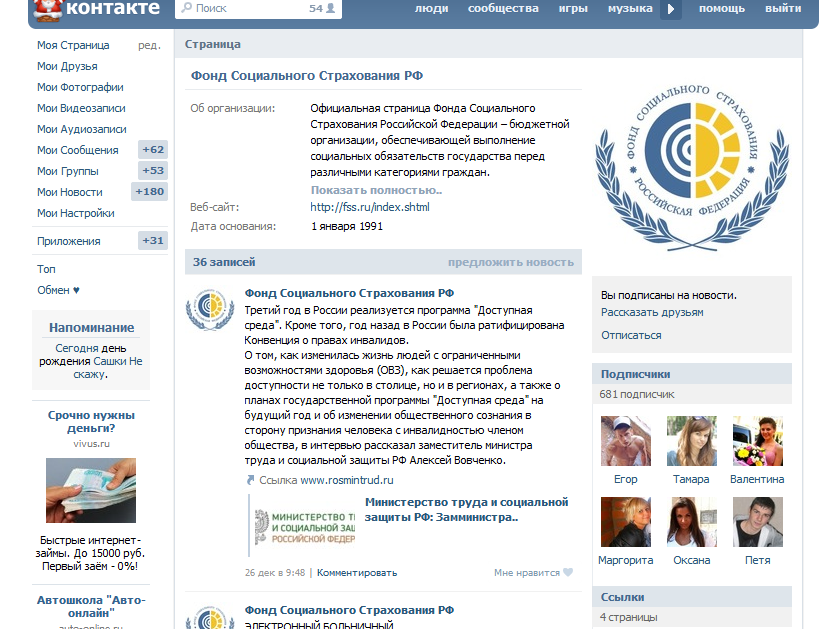The height and width of the screenshot is (629, 838).
Task: Open the Ссылки section header
Action: click(692, 597)
